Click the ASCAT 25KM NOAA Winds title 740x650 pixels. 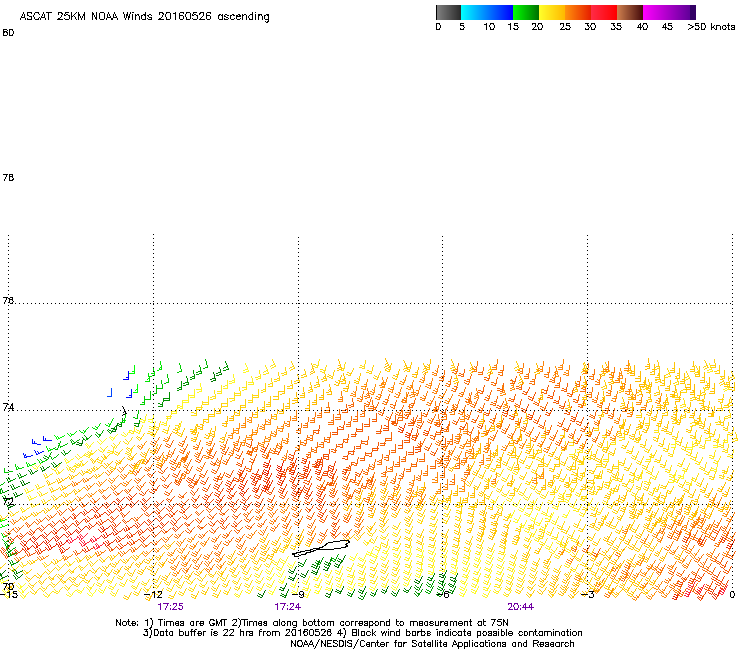(144, 17)
